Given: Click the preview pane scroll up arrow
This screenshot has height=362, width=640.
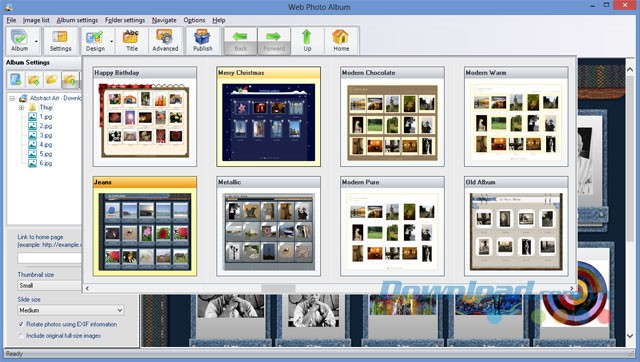Looking at the screenshot, I should tap(630, 70).
